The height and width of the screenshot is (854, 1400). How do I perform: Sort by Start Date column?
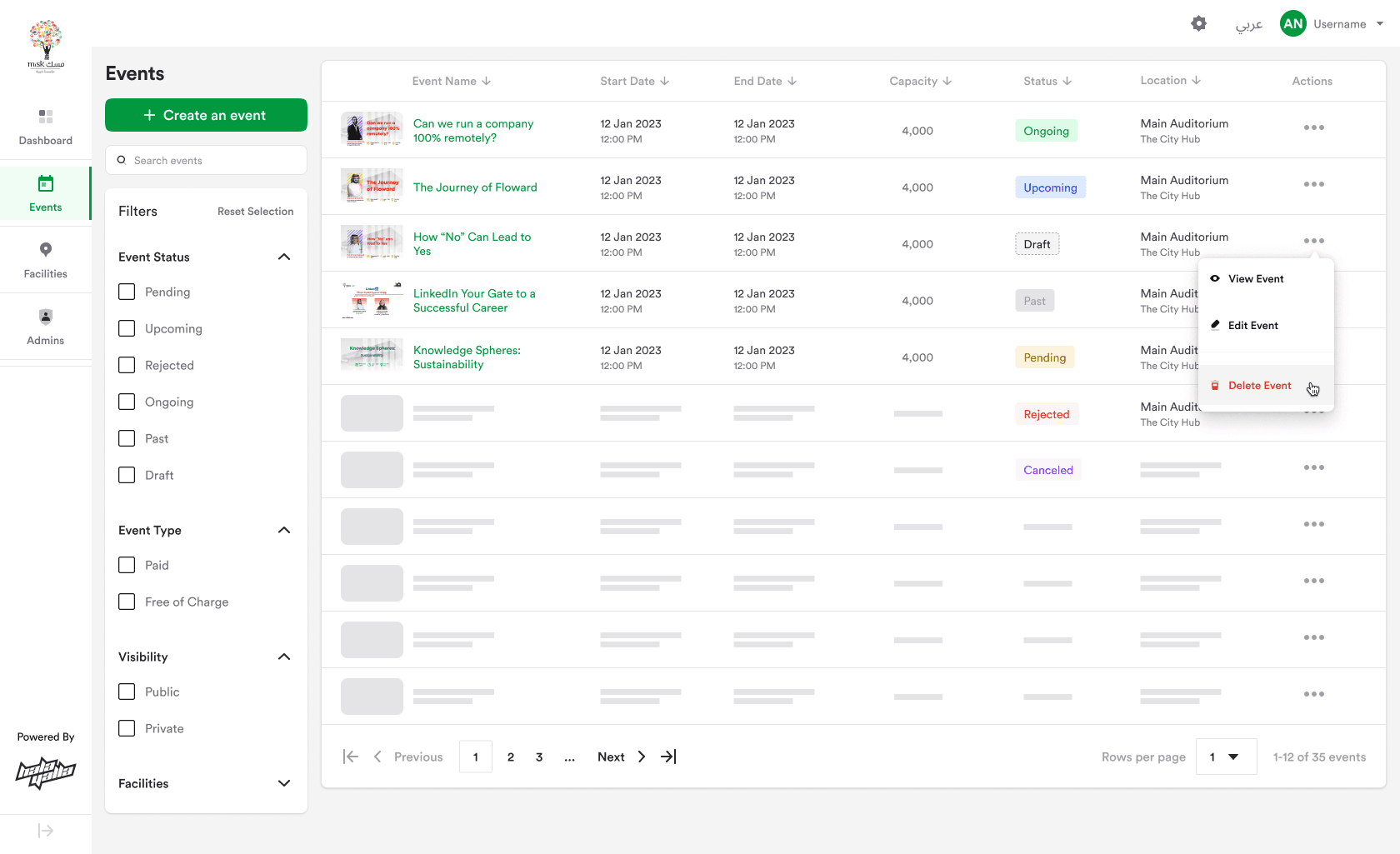pyautogui.click(x=635, y=81)
